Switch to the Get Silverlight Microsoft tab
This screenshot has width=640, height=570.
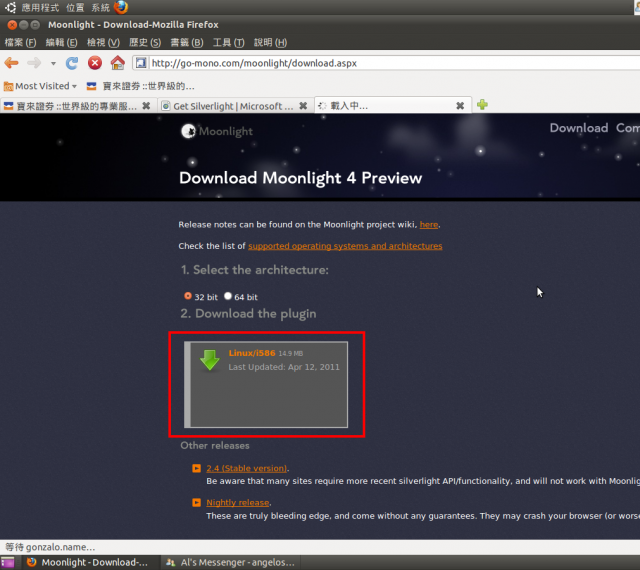click(234, 106)
